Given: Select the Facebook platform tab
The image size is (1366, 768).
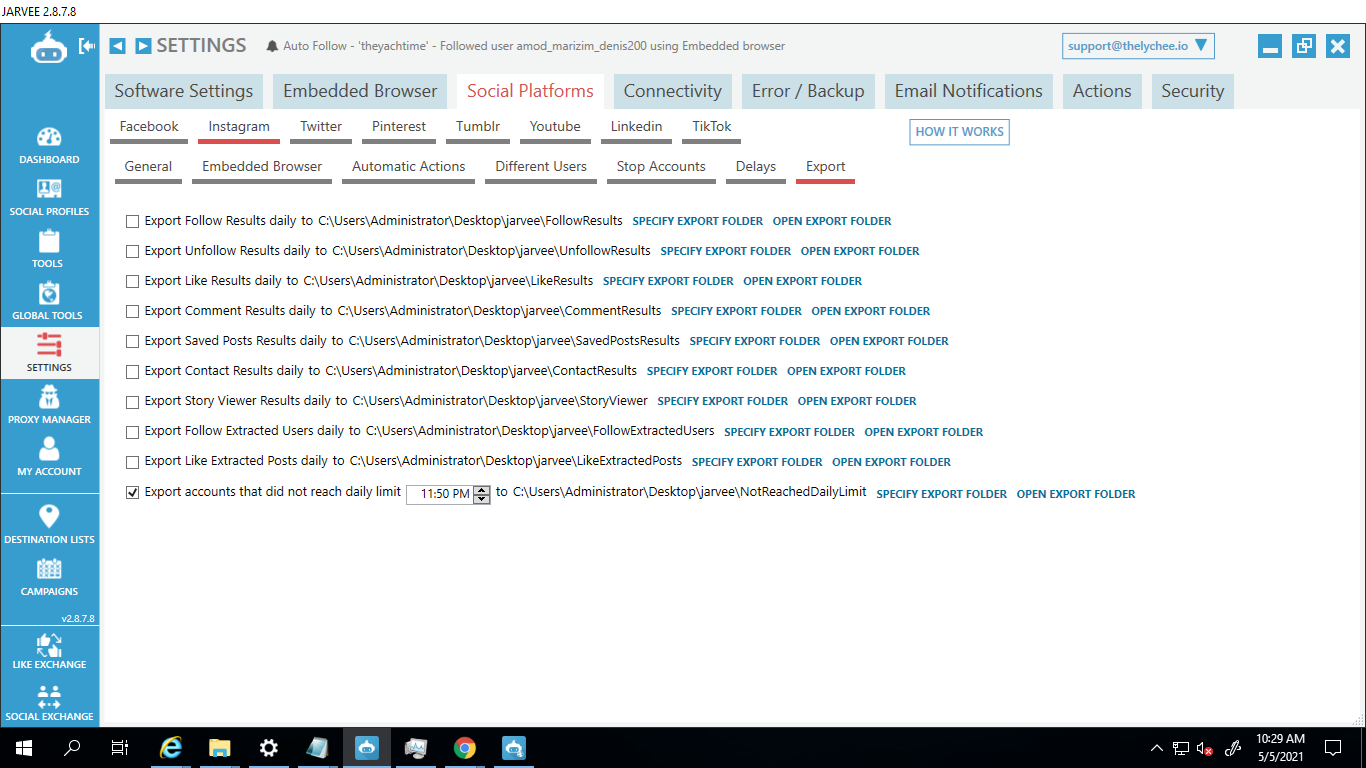Looking at the screenshot, I should (x=149, y=128).
